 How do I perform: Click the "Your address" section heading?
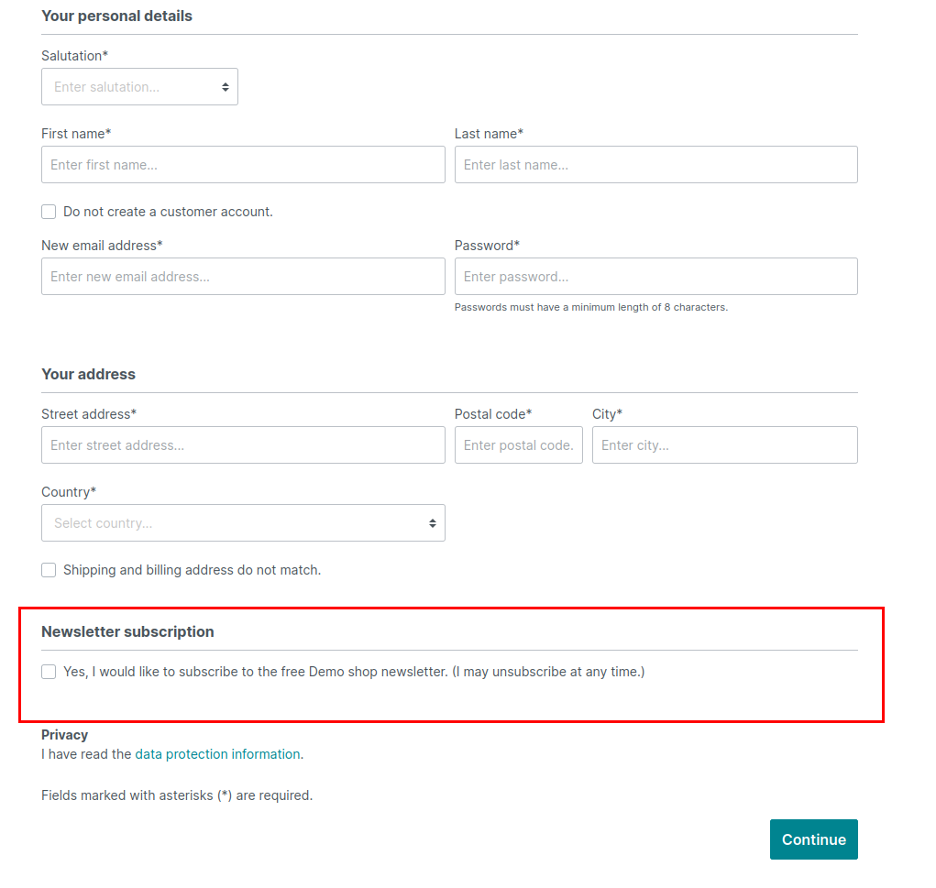[88, 374]
